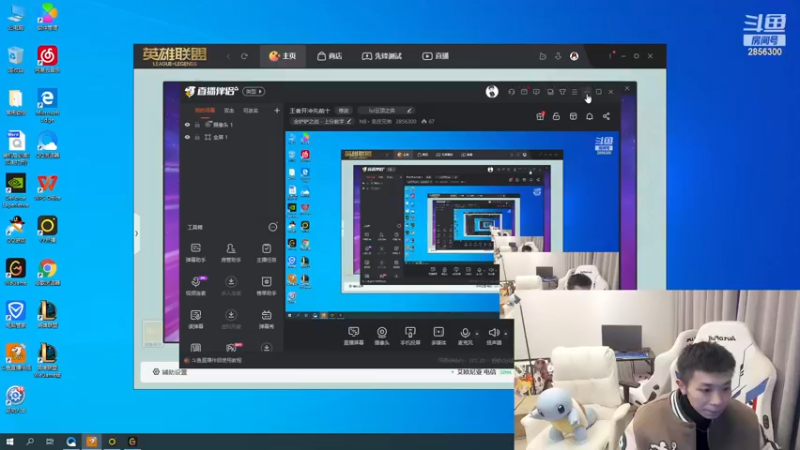The width and height of the screenshot is (800, 450).
Task: Open the read-danmaku tool (读弹幕)
Action: (x=195, y=319)
